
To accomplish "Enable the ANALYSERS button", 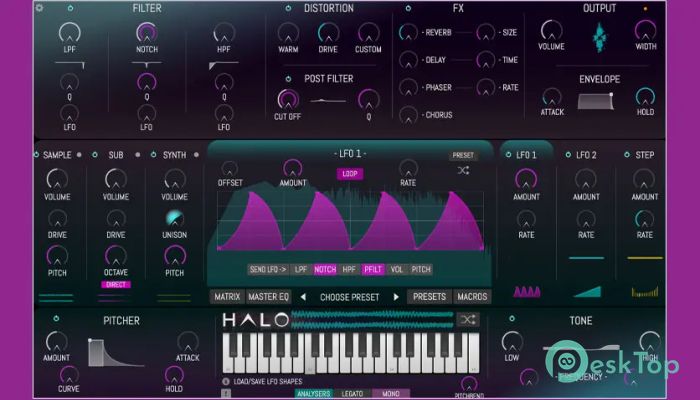I will pyautogui.click(x=313, y=394).
